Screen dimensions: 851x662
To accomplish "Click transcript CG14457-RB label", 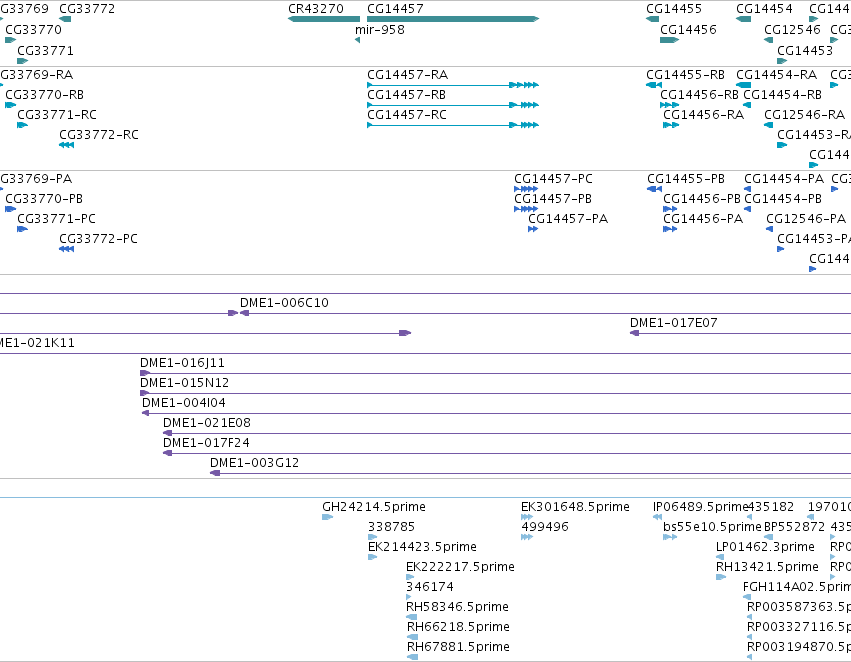I will point(407,95).
